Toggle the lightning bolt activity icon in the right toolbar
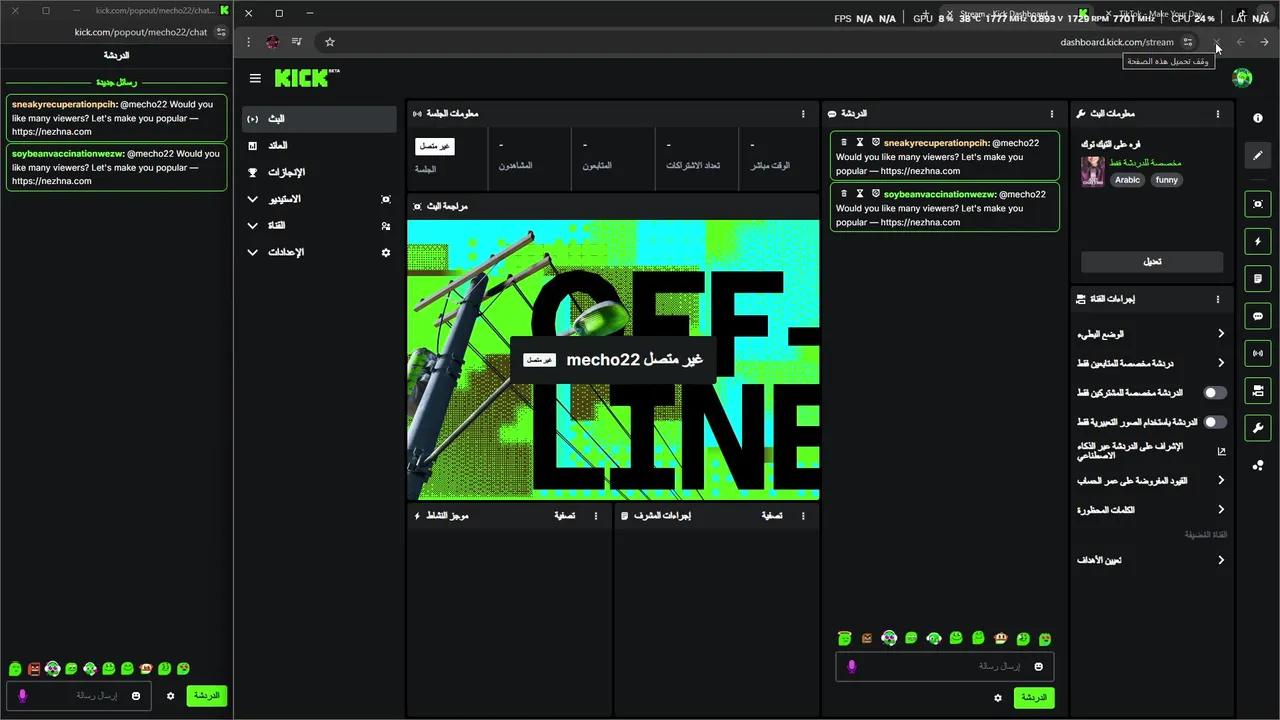The height and width of the screenshot is (720, 1280). [1258, 241]
